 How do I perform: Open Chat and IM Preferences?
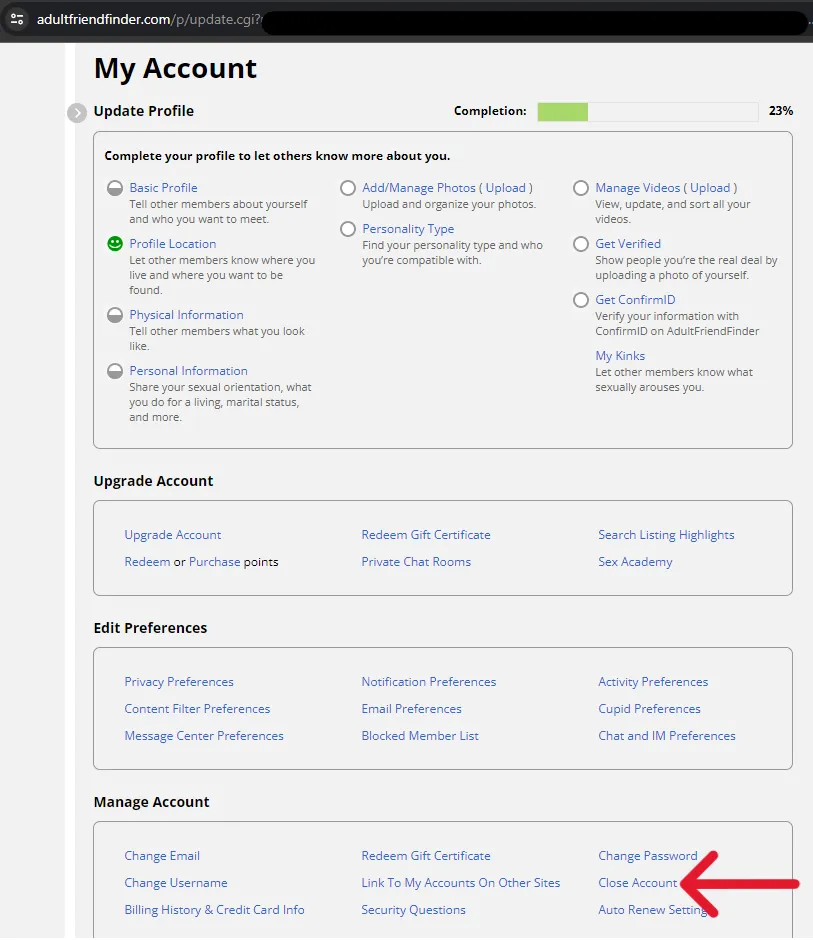pyautogui.click(x=667, y=736)
